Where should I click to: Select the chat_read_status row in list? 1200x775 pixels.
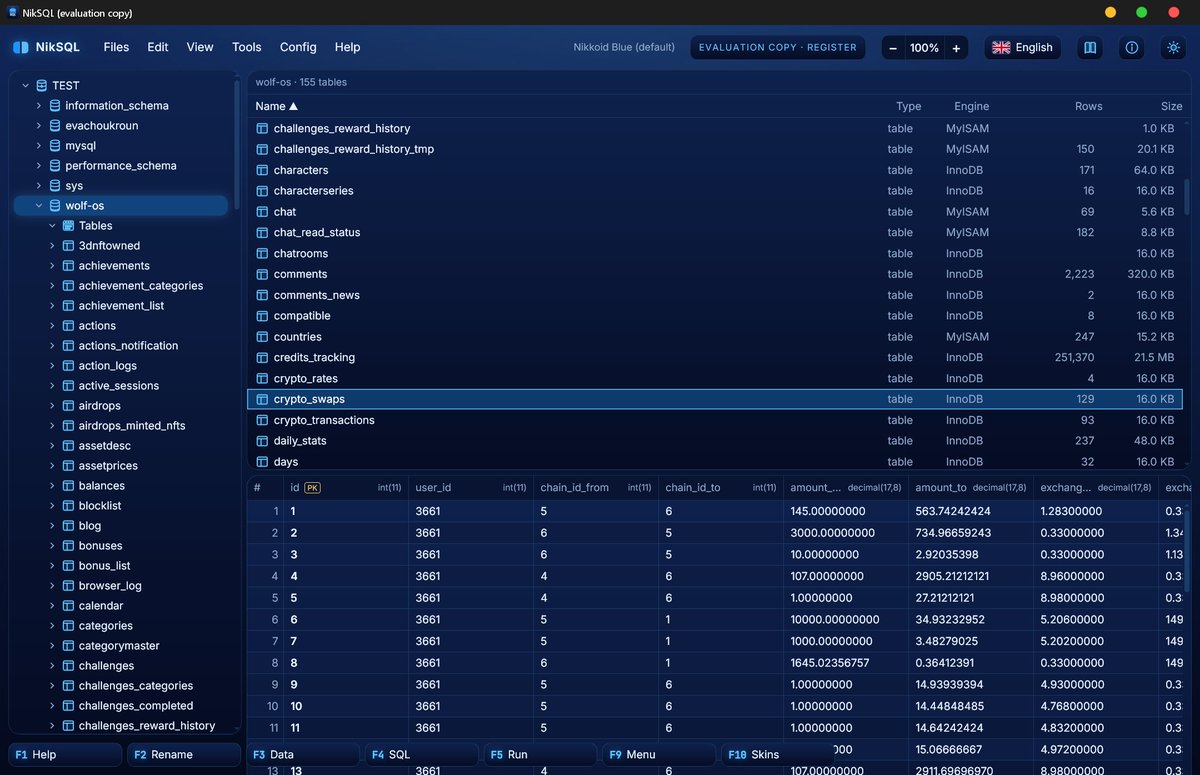click(715, 232)
